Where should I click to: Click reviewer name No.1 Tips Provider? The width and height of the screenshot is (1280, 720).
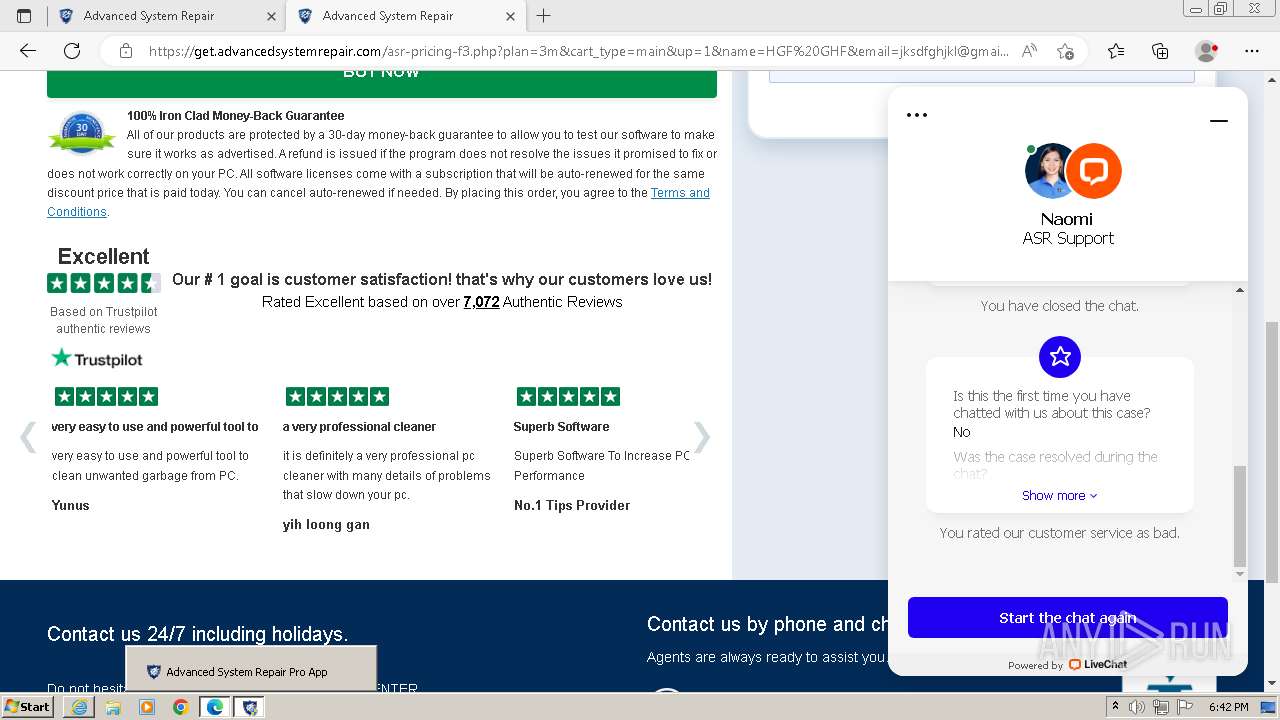click(x=572, y=506)
